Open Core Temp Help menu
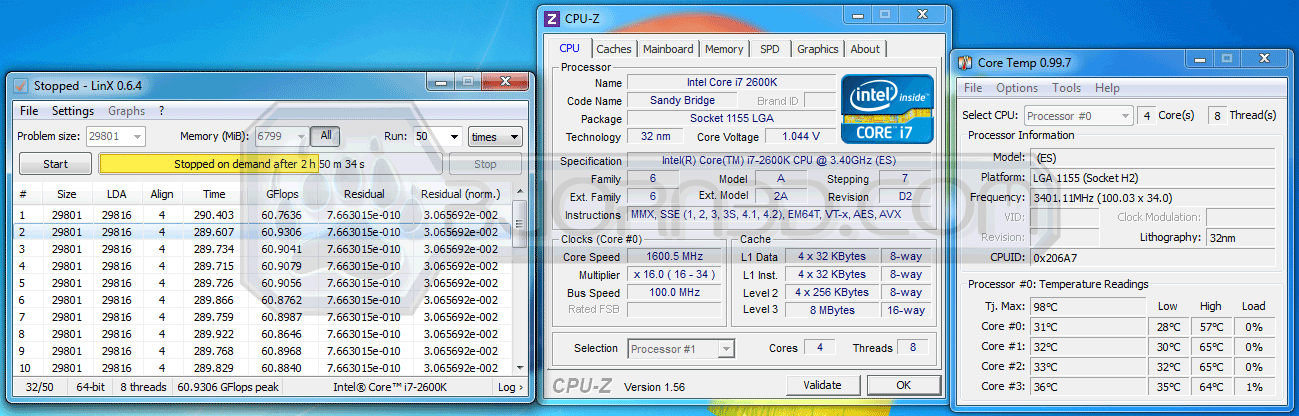Viewport: 1299px width, 416px height. (x=1107, y=88)
